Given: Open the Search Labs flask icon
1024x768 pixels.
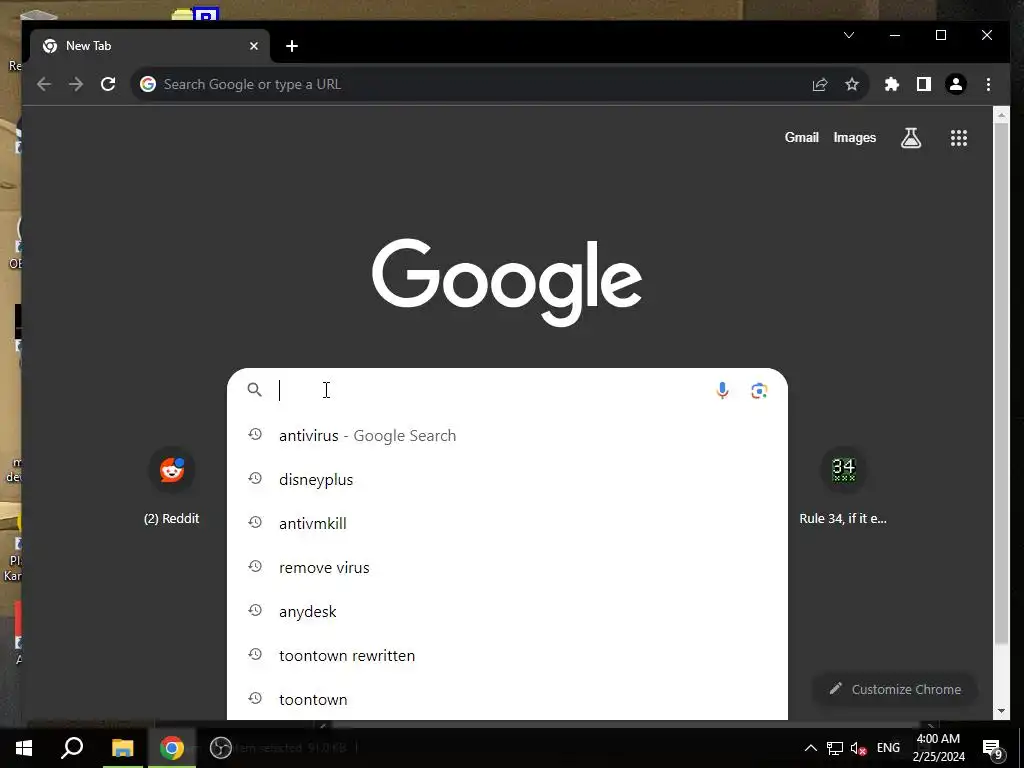Looking at the screenshot, I should click(911, 138).
